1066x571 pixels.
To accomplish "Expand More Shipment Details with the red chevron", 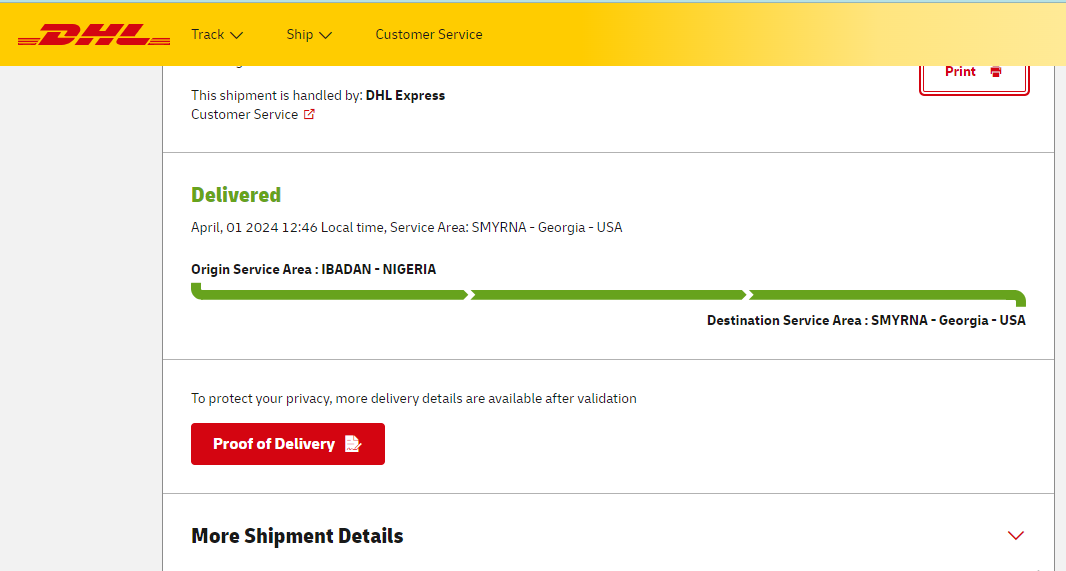I will pyautogui.click(x=1016, y=536).
